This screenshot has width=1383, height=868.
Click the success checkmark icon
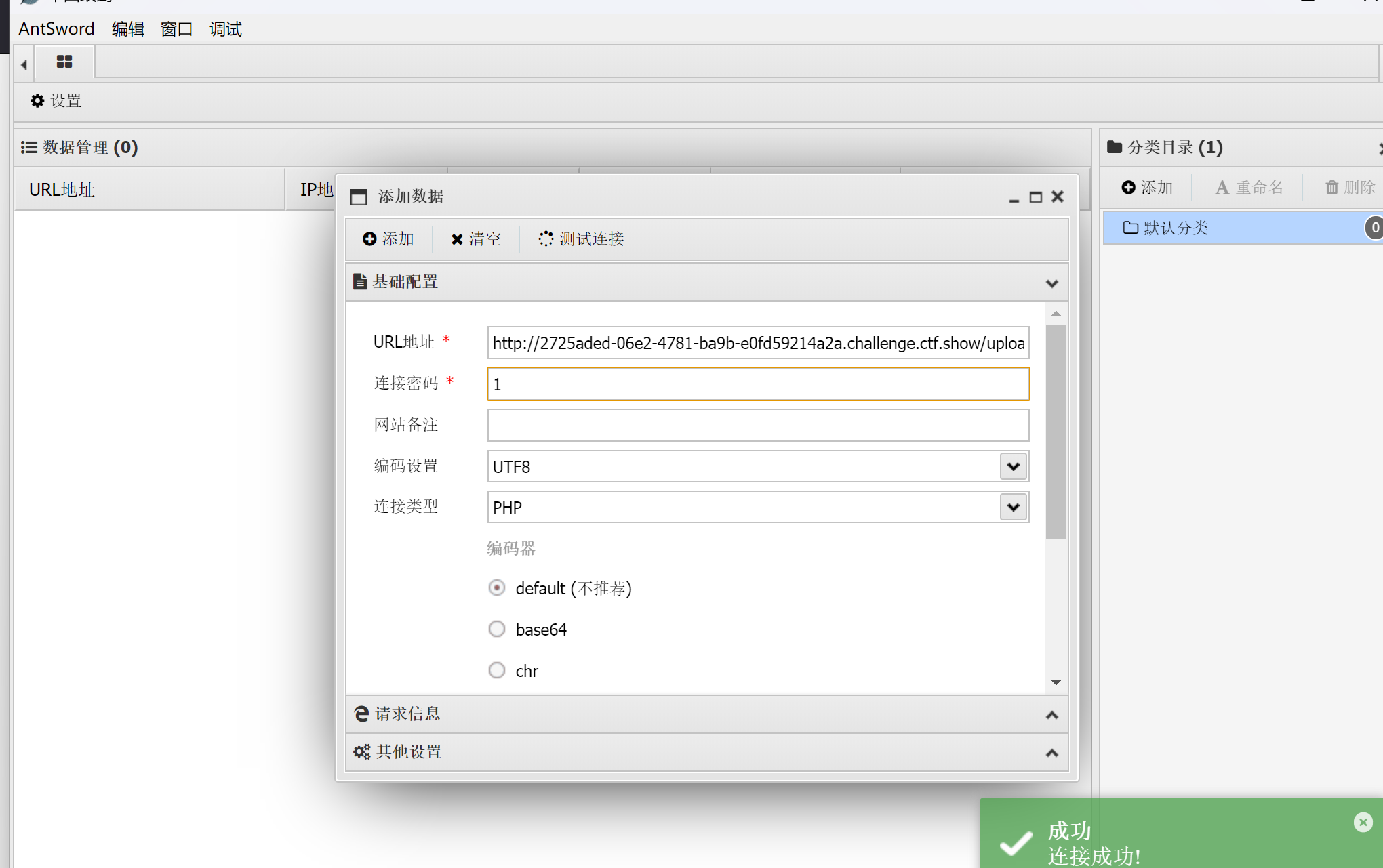tap(1016, 844)
